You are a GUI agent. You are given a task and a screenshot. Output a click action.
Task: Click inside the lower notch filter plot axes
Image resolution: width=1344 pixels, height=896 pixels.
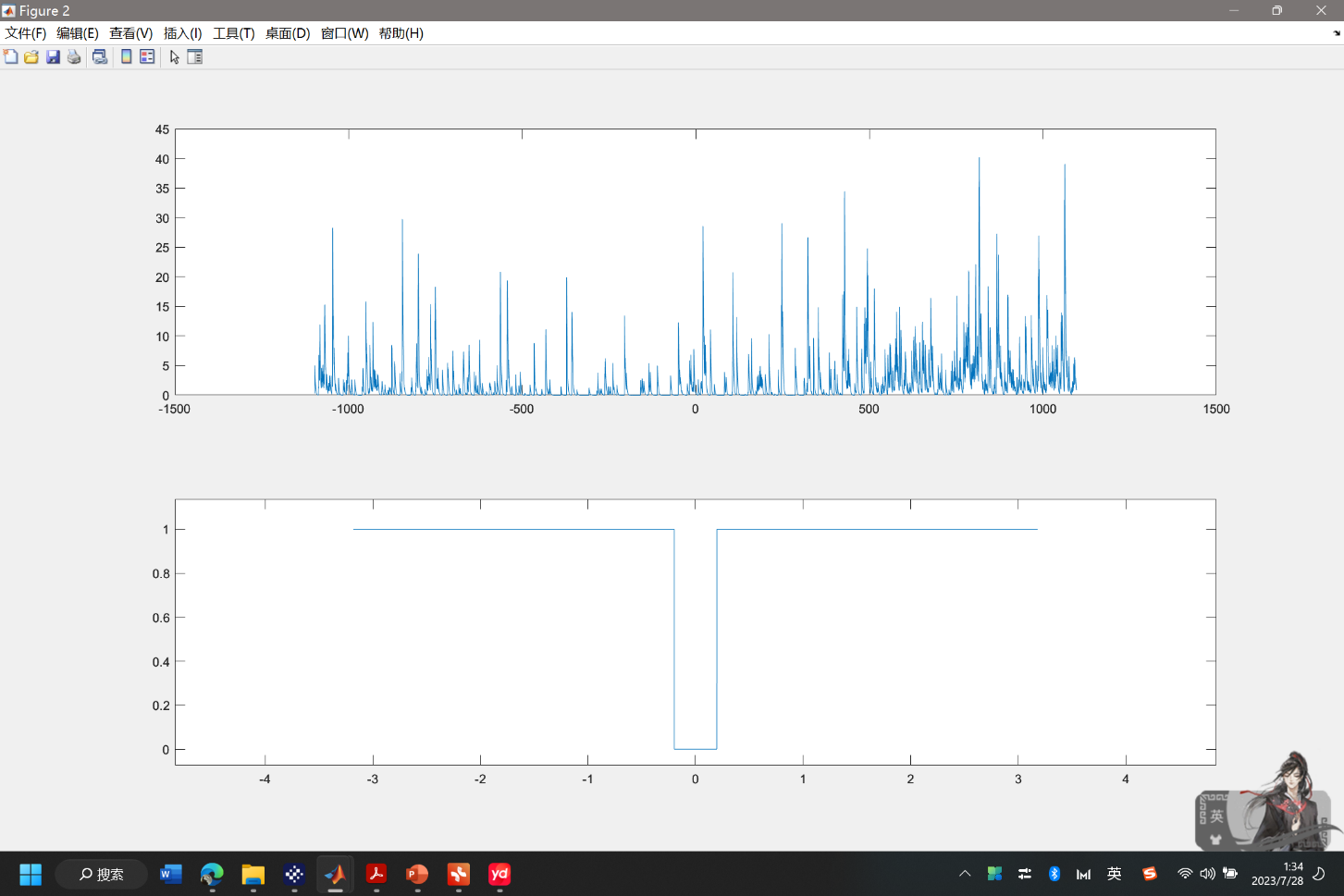pyautogui.click(x=696, y=632)
